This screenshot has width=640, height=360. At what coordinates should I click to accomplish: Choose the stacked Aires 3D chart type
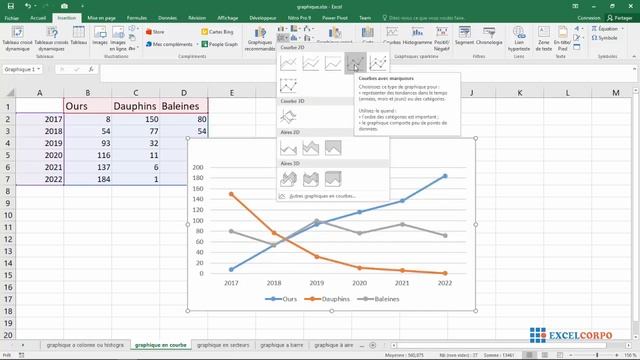(x=311, y=179)
